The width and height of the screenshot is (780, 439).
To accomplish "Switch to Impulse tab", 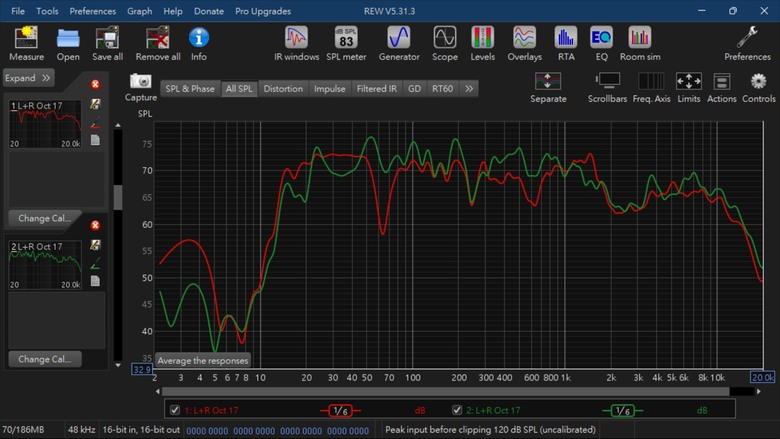I will point(329,88).
